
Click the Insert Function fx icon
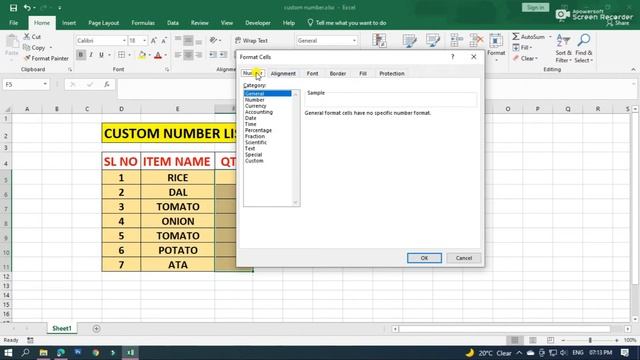coord(107,84)
